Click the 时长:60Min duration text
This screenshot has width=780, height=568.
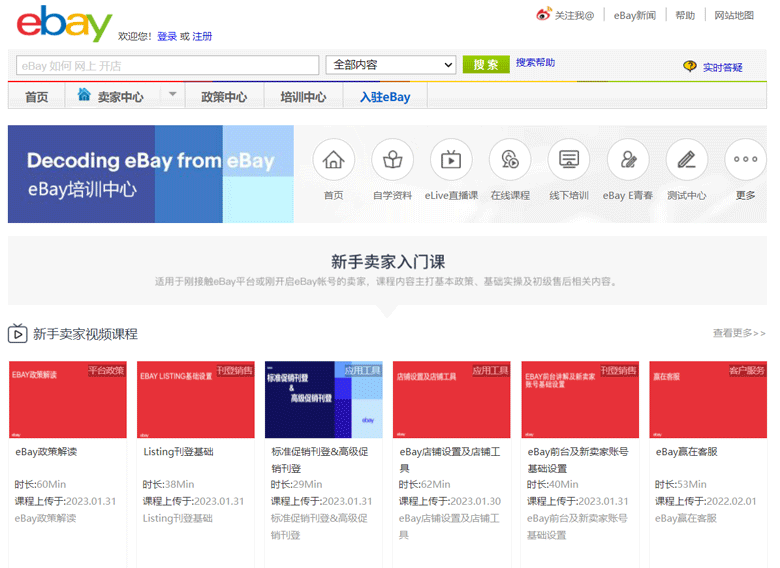40,484
